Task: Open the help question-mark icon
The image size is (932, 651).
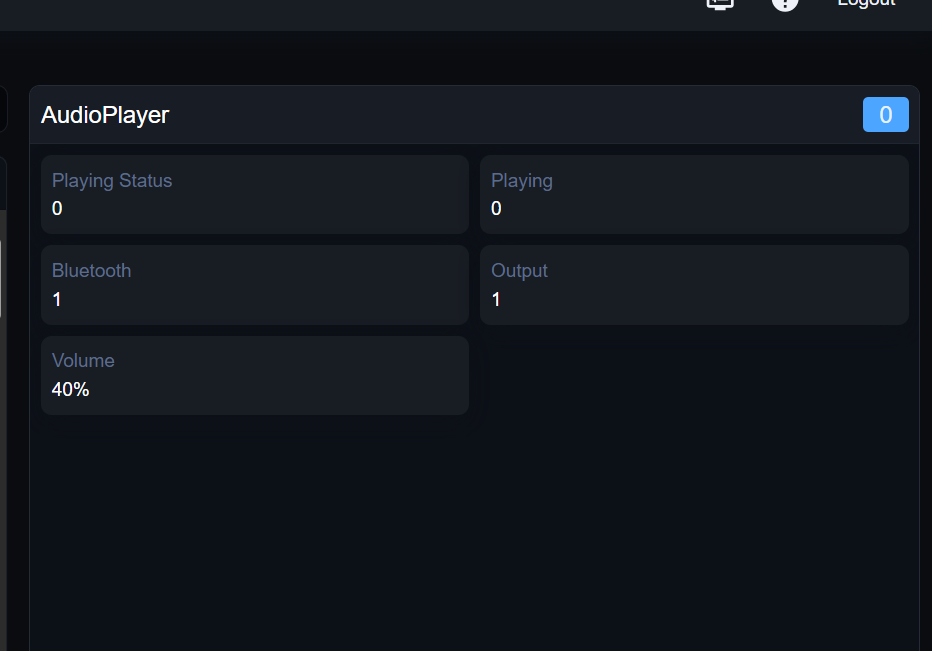Action: click(785, 3)
